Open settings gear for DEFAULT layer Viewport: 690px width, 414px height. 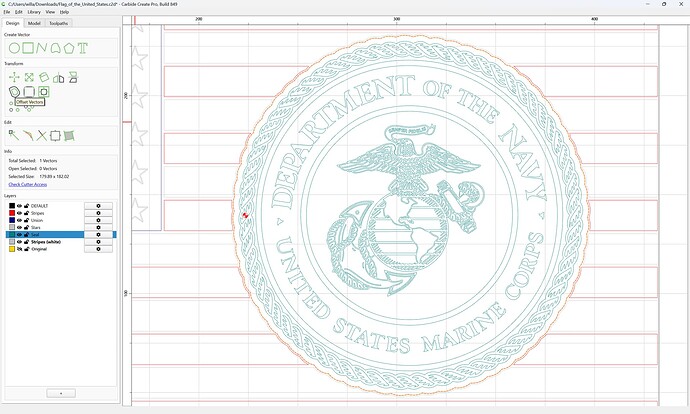click(98, 206)
